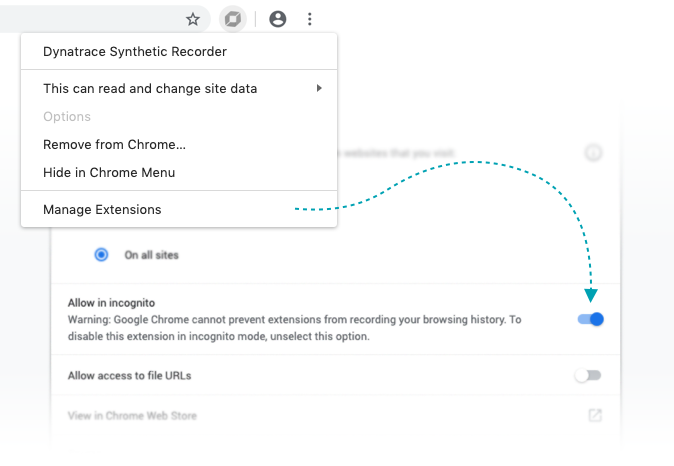Click the Allow in incognito heading
Image resolution: width=674 pixels, height=466 pixels.
[x=111, y=303]
